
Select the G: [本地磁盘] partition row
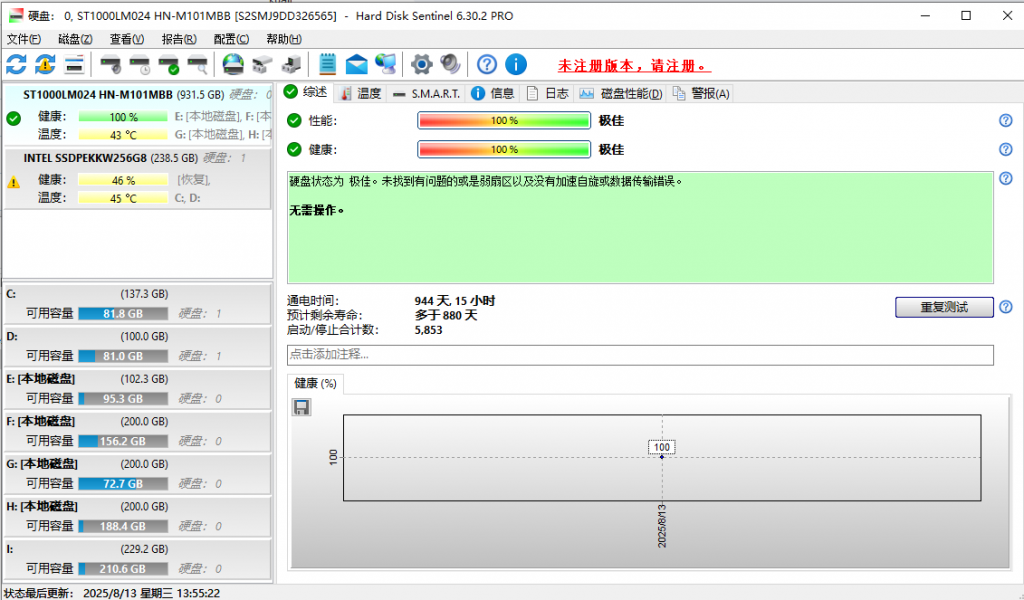coord(138,473)
